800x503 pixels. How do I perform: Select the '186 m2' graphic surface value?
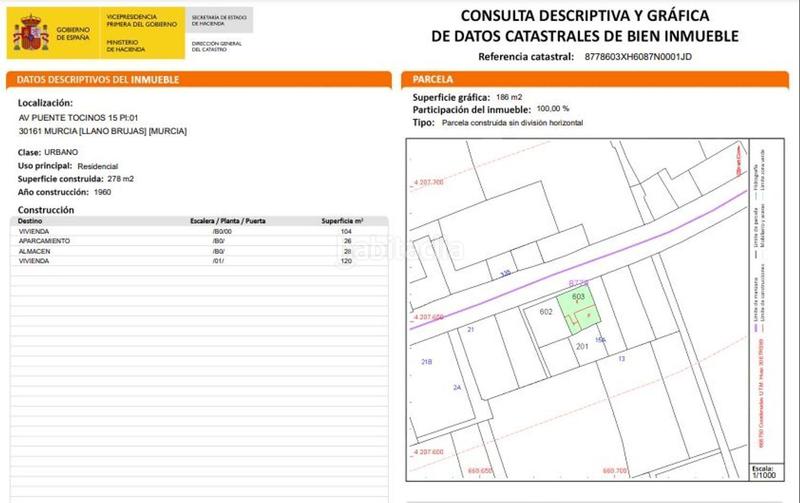[x=509, y=97]
